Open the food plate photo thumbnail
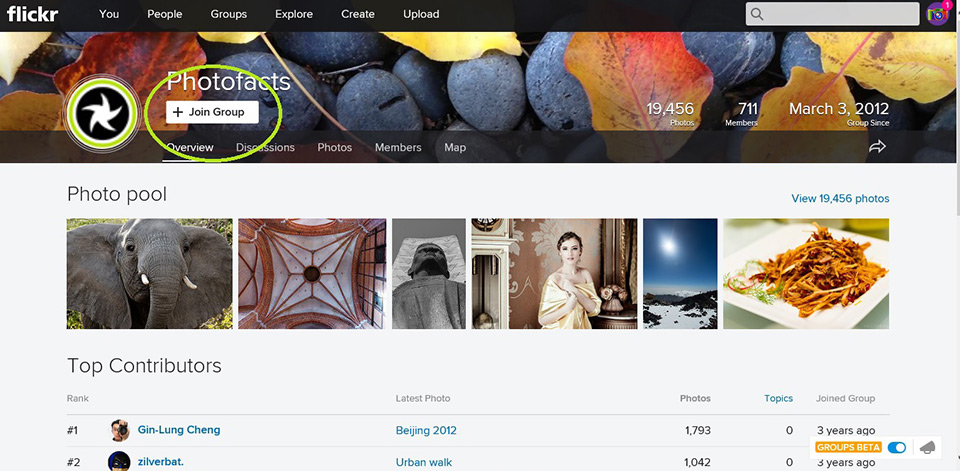This screenshot has height=471, width=960. point(806,274)
